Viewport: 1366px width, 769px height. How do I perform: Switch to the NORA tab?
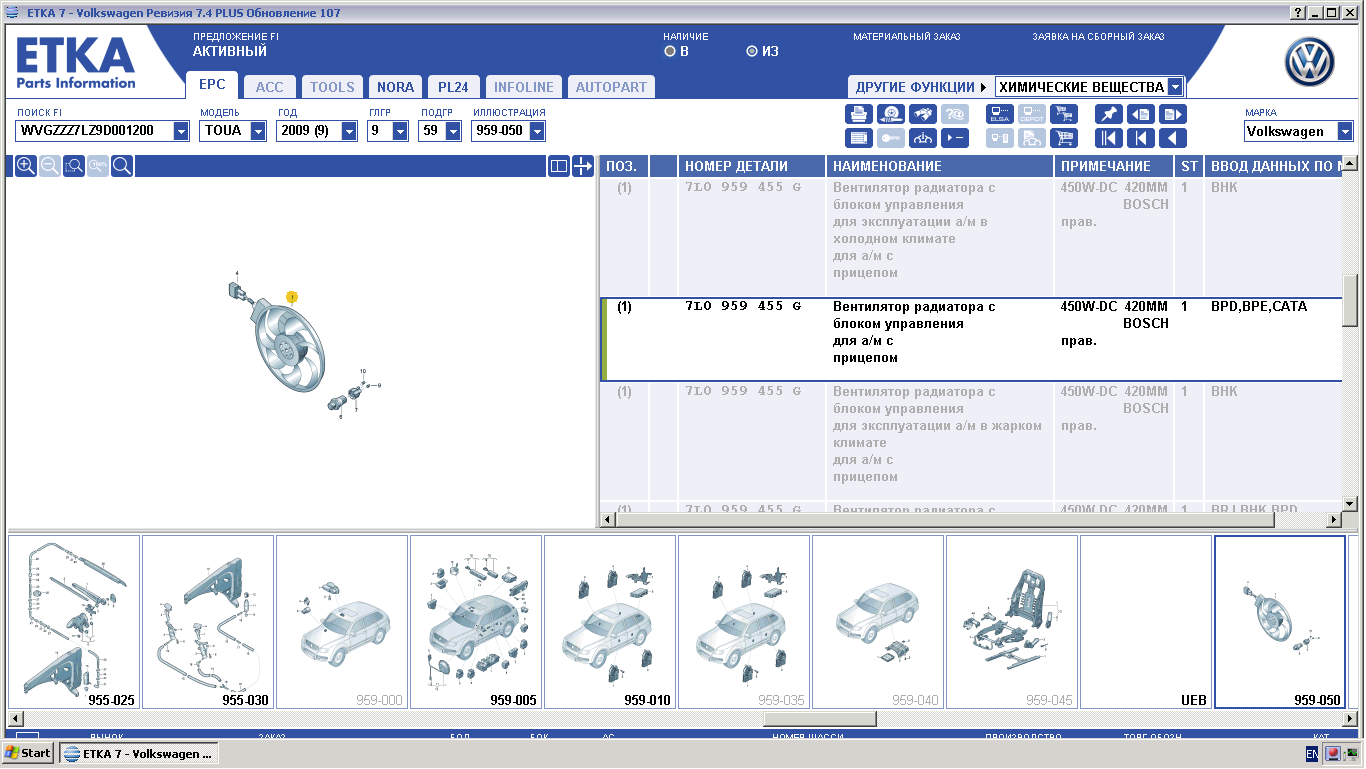point(395,87)
